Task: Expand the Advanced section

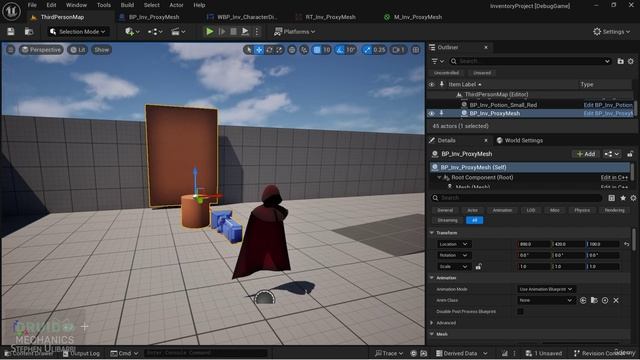Action: point(432,323)
